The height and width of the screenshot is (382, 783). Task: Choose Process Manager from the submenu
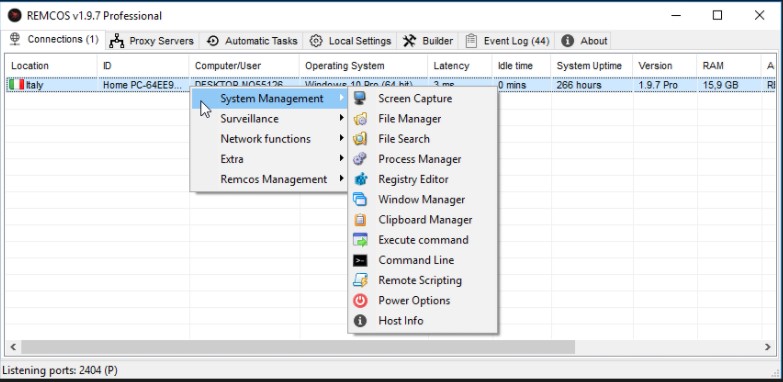pos(422,159)
